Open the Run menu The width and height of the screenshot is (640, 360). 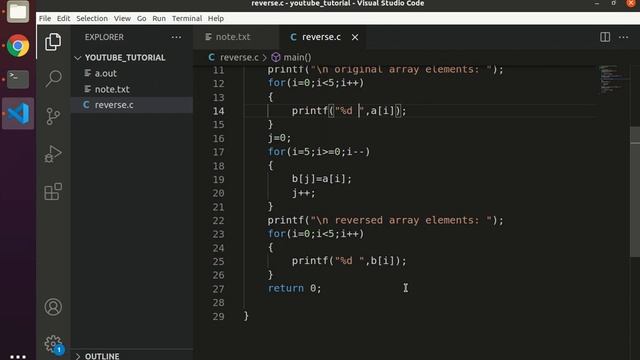click(x=159, y=18)
